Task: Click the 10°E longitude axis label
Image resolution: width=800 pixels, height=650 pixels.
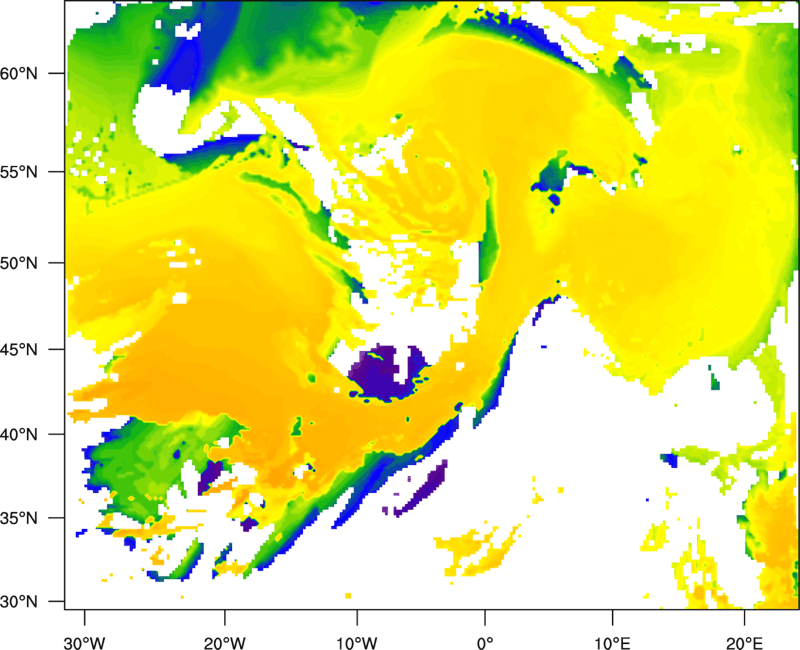Action: click(612, 643)
